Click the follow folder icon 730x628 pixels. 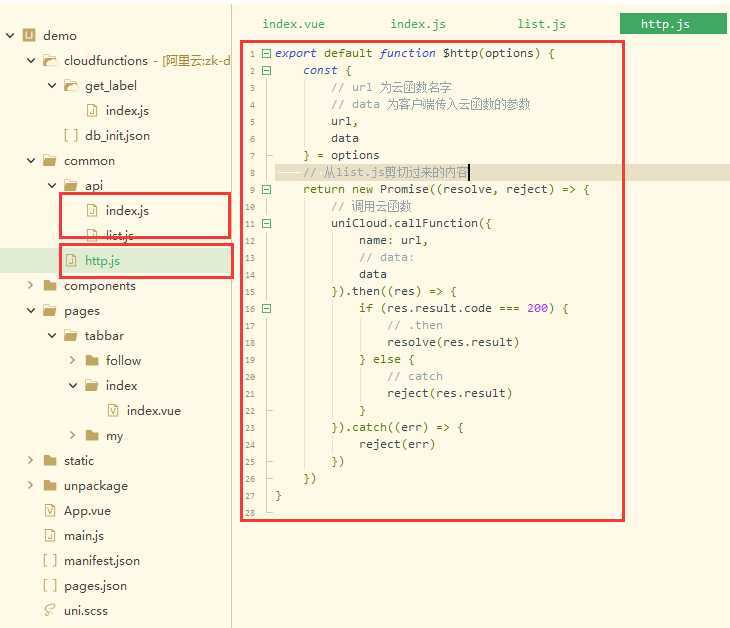(x=92, y=360)
